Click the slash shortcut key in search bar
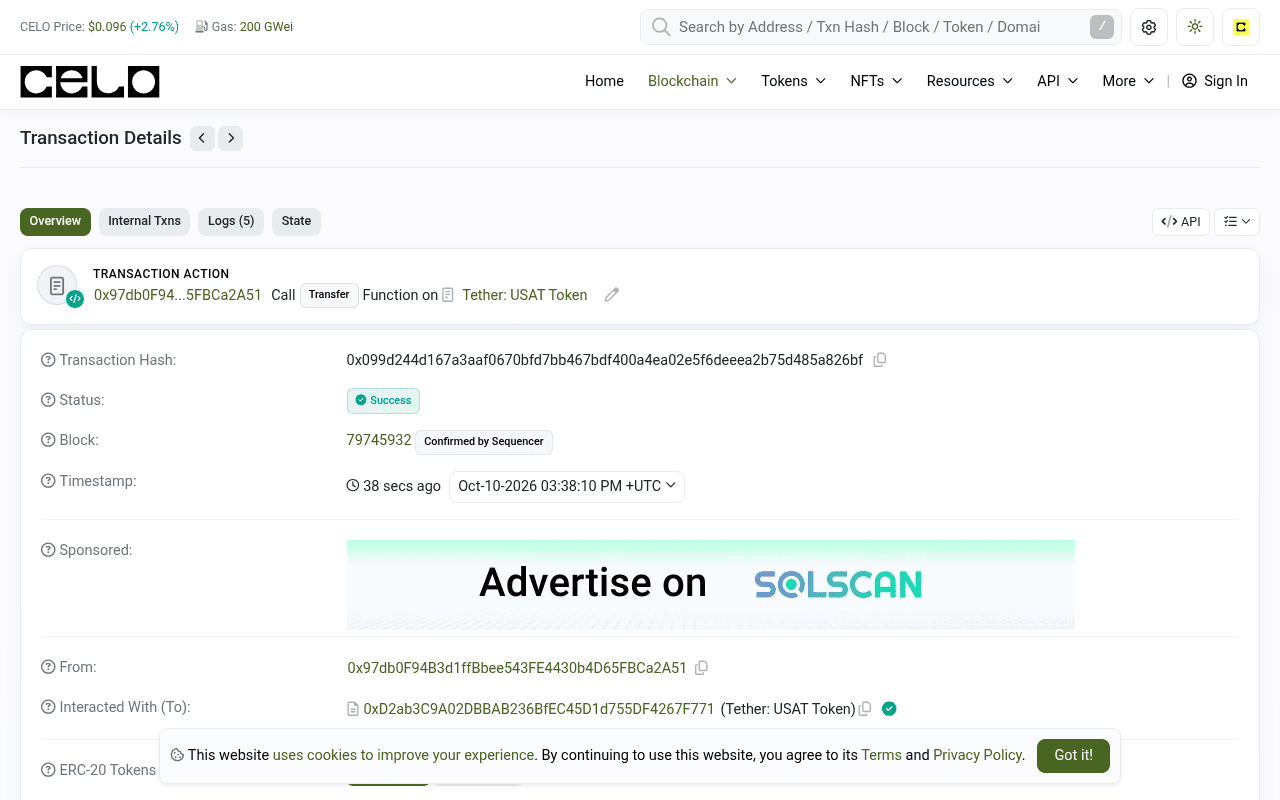 click(x=1101, y=27)
